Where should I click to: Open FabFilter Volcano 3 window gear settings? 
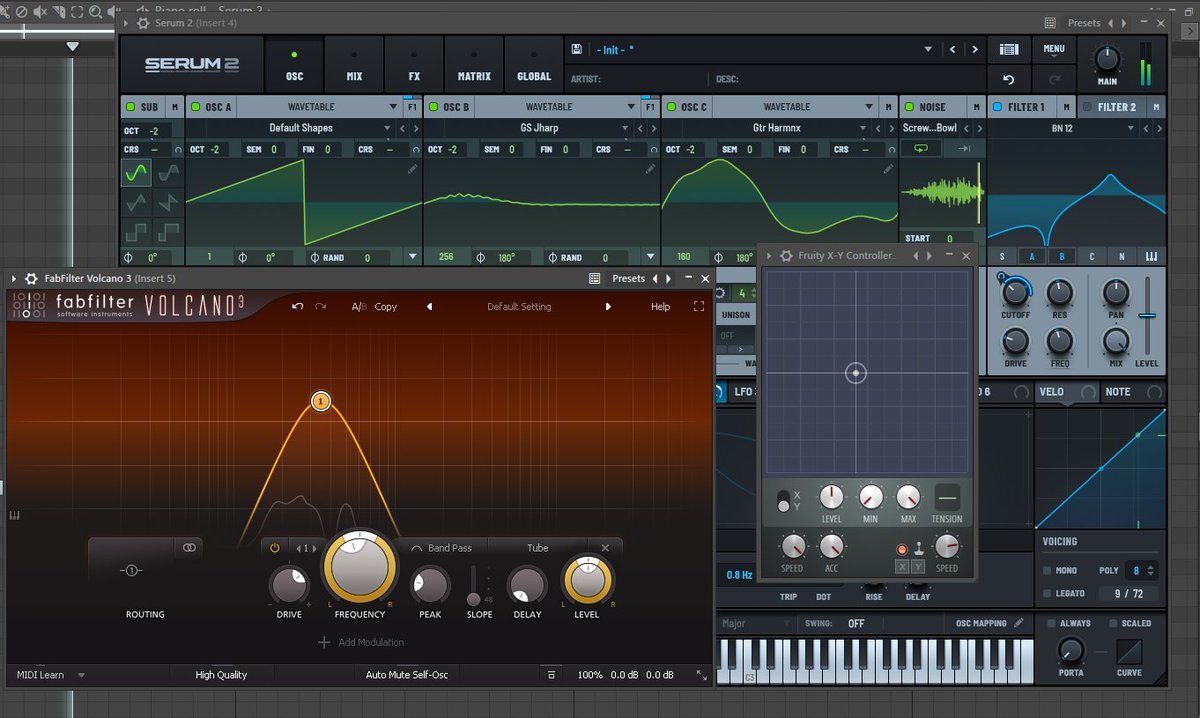tap(31, 279)
